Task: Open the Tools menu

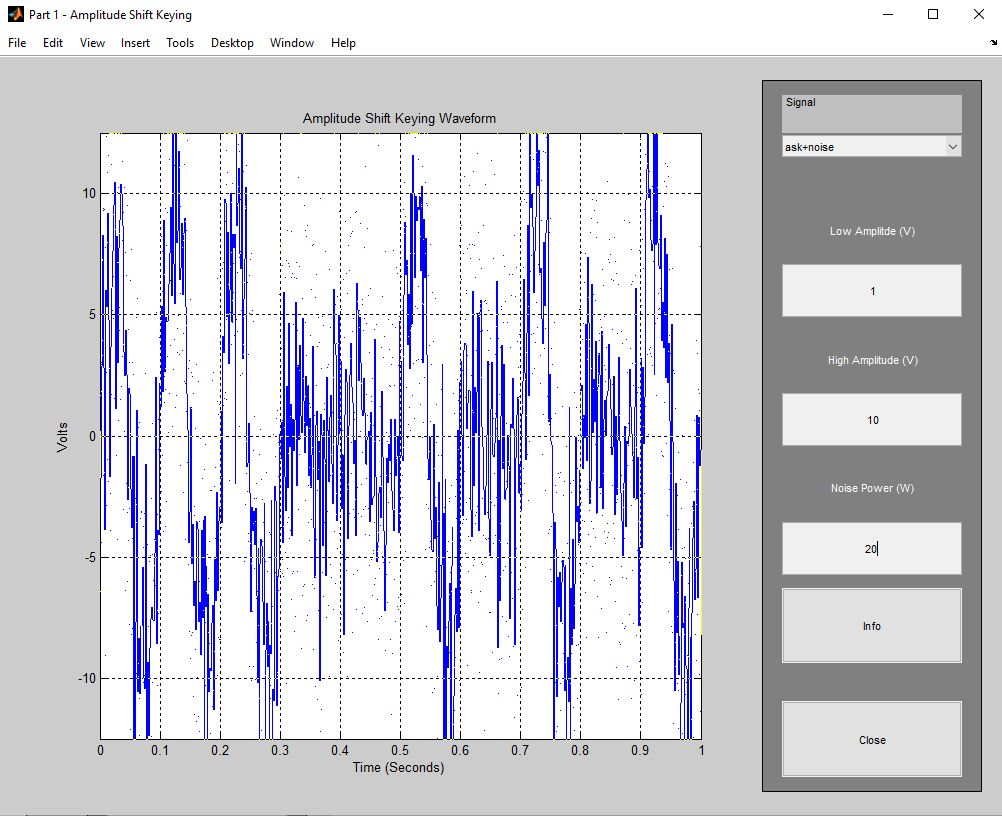Action: (x=180, y=43)
